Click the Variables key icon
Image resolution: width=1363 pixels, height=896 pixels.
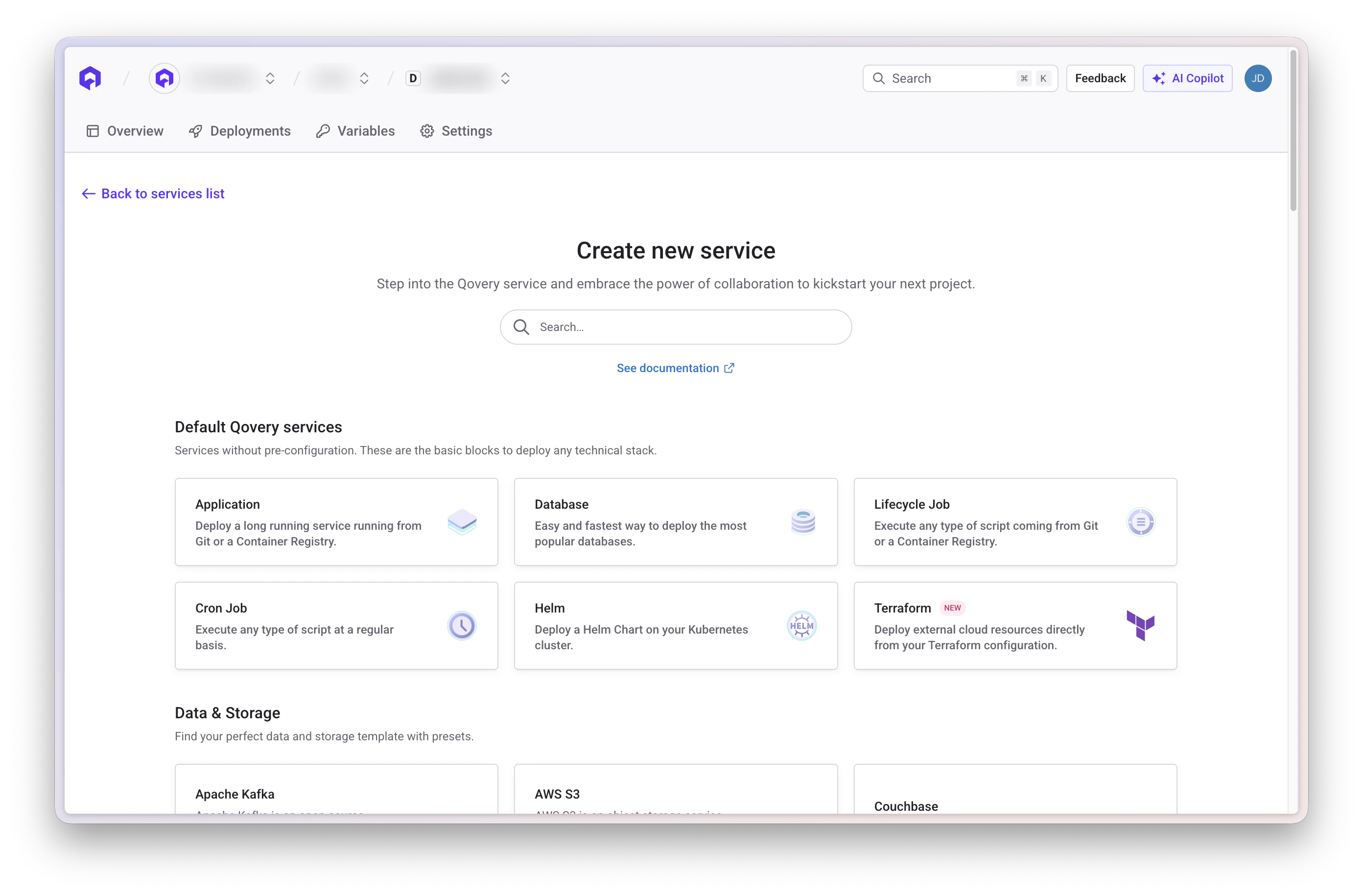[x=323, y=131]
